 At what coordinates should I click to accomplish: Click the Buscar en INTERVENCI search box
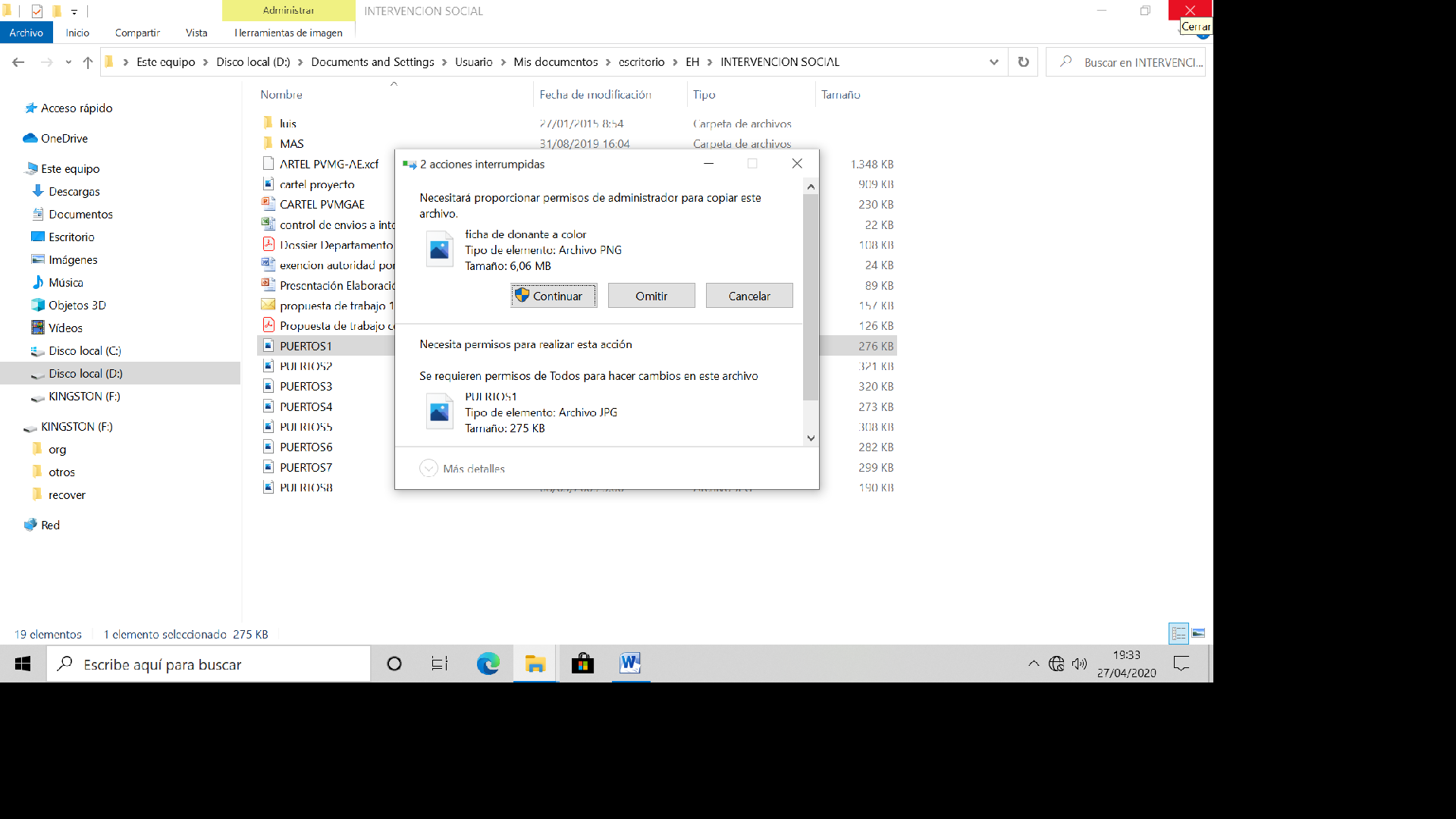coord(1125,62)
